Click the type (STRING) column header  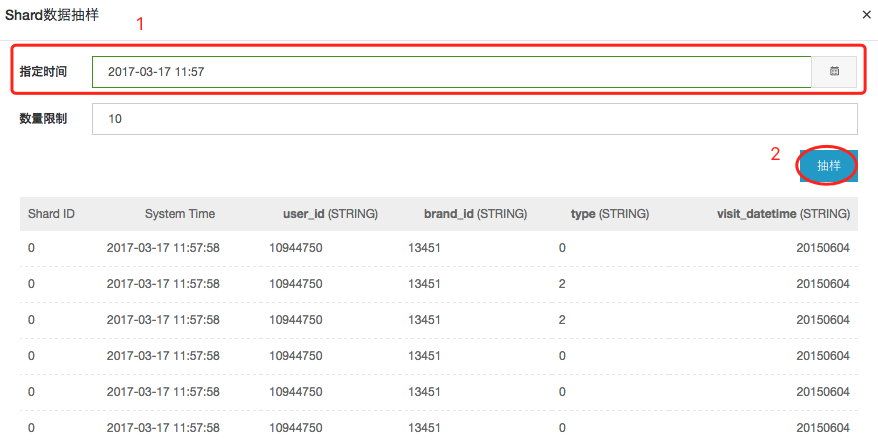609,214
